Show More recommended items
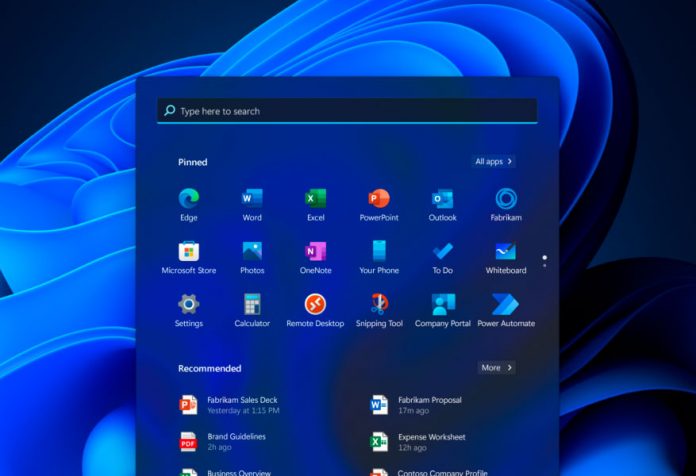The width and height of the screenshot is (696, 476). coord(496,368)
